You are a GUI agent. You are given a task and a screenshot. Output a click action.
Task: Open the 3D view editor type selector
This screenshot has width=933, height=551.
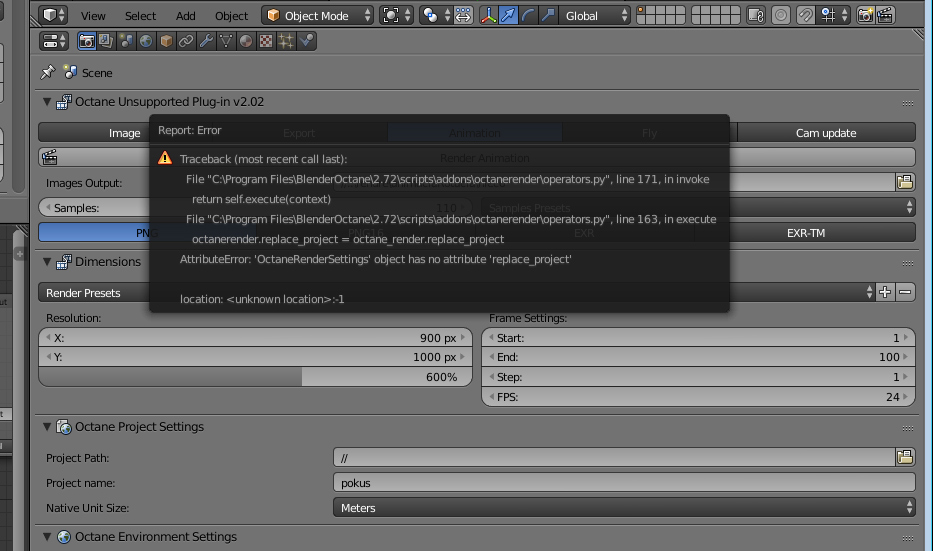coord(54,15)
